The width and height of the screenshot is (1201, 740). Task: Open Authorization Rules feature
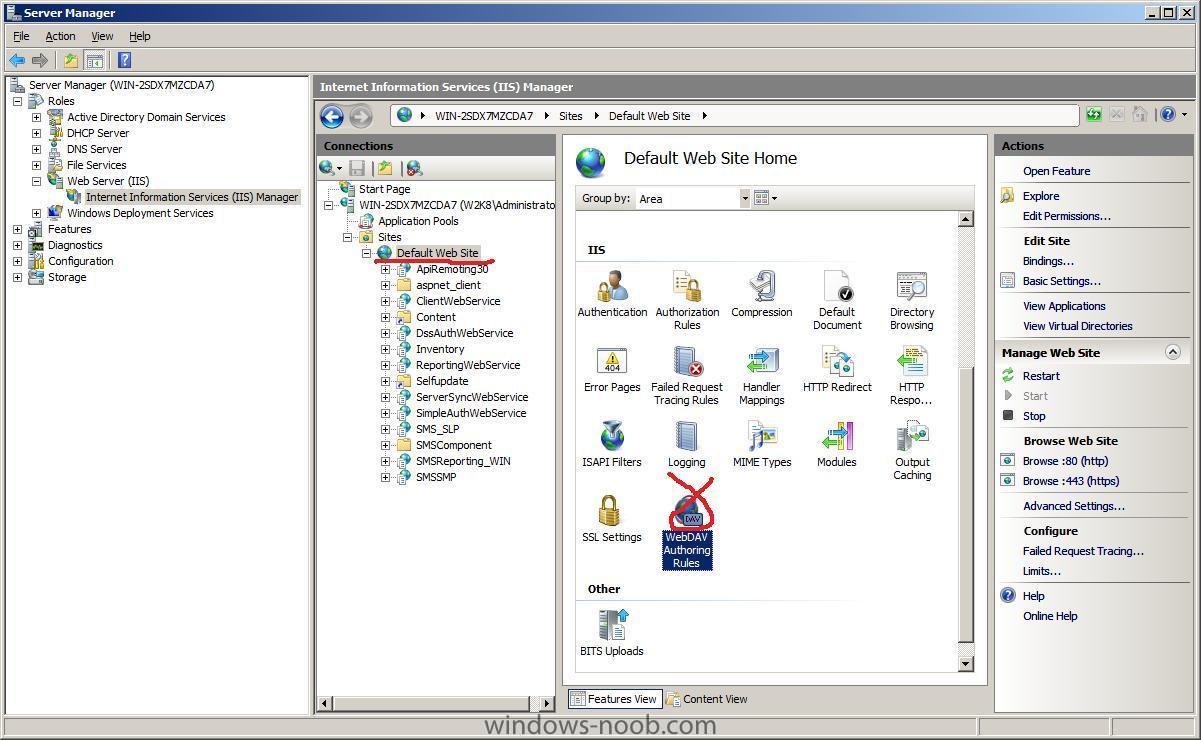click(687, 300)
